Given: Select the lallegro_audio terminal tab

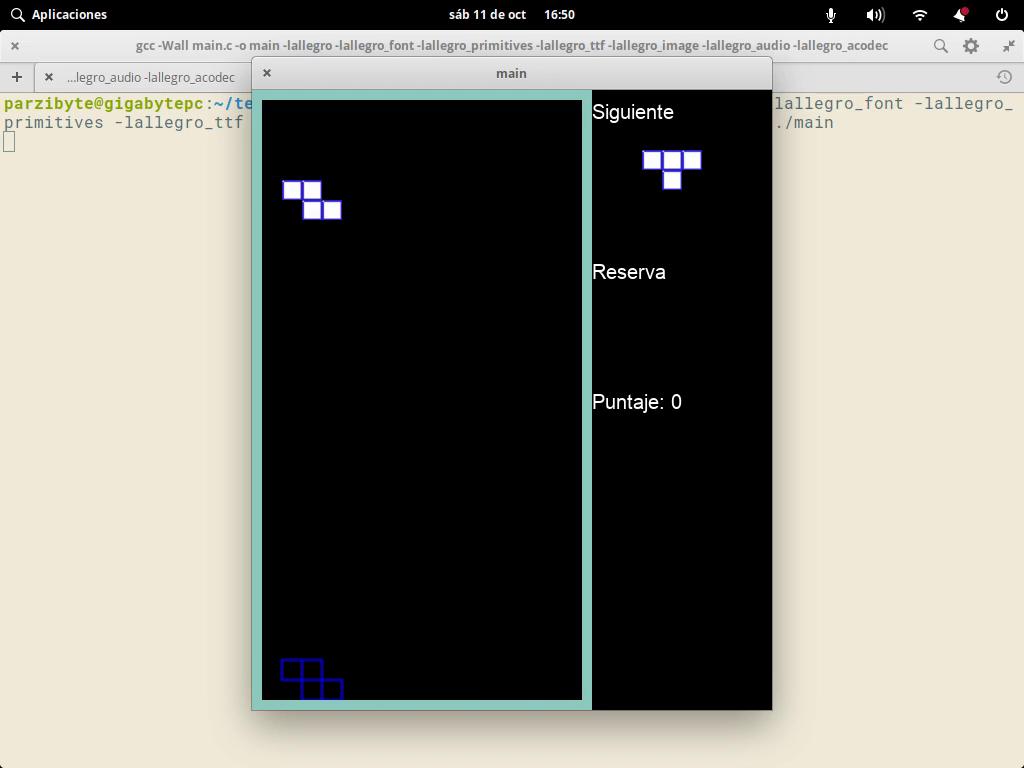Looking at the screenshot, I should (150, 77).
